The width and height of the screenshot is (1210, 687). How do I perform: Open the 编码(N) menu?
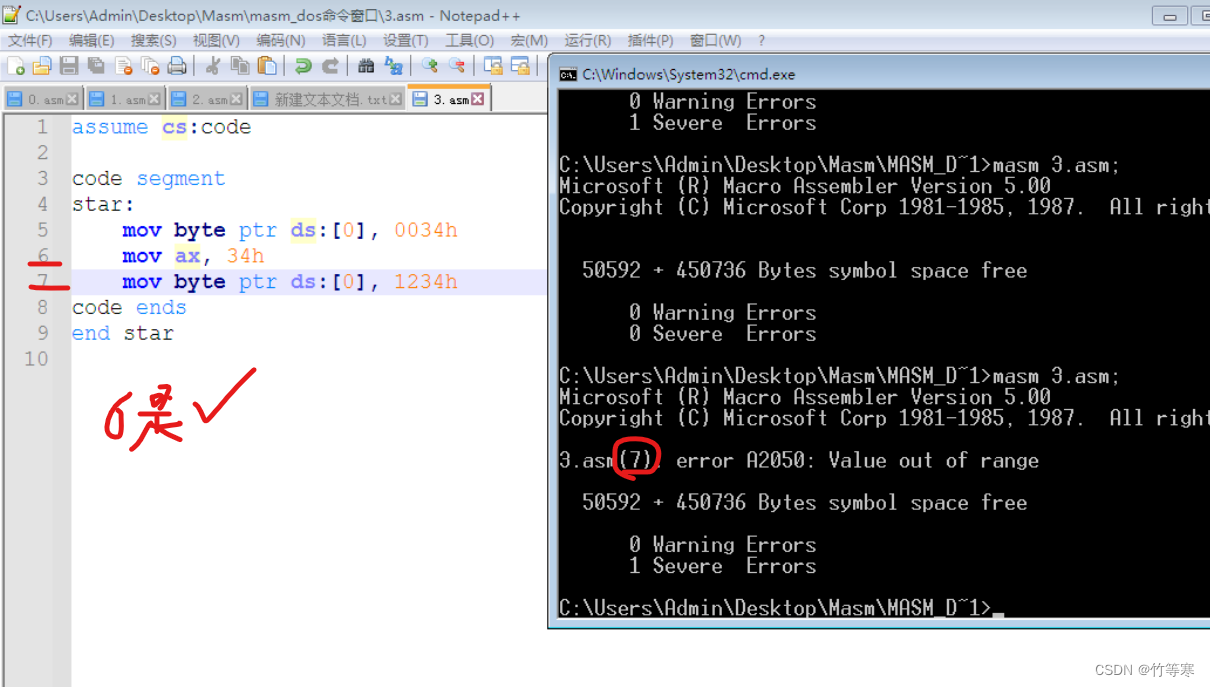280,40
